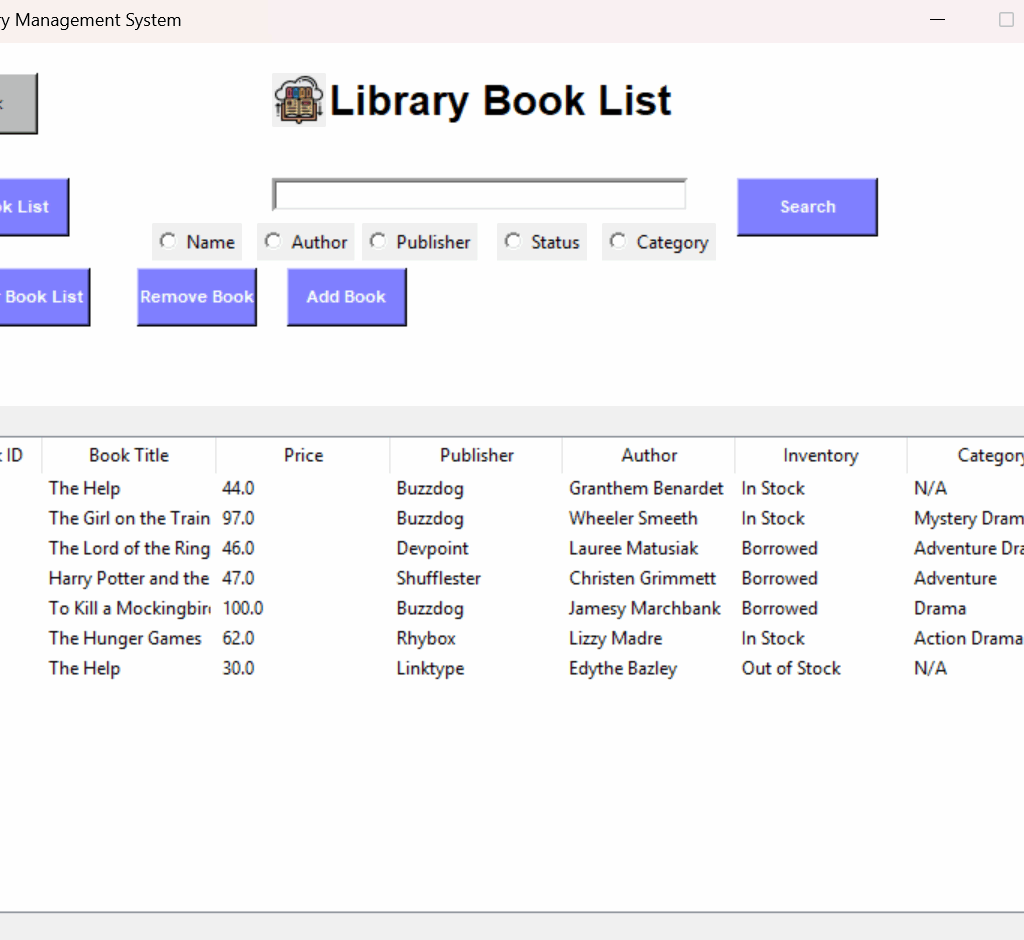Select the Name search filter
This screenshot has height=940, width=1024.
click(x=169, y=241)
